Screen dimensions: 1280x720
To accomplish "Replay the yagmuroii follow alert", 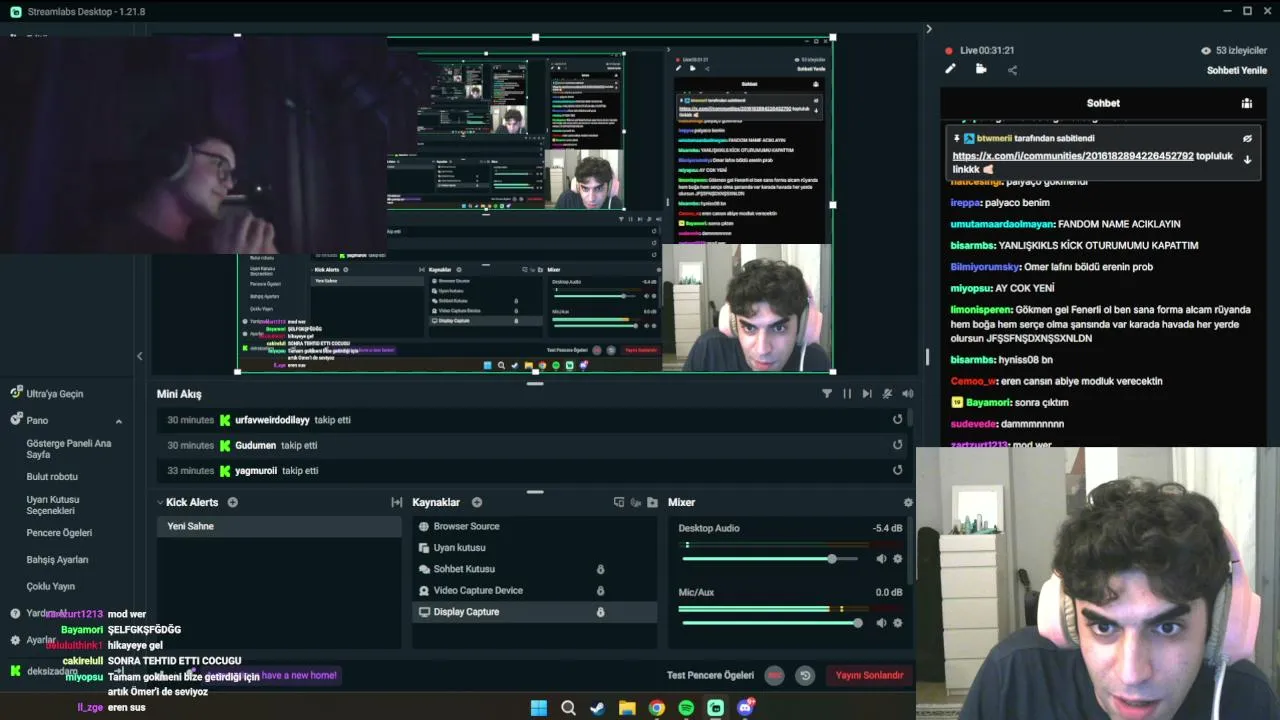I will 898,470.
